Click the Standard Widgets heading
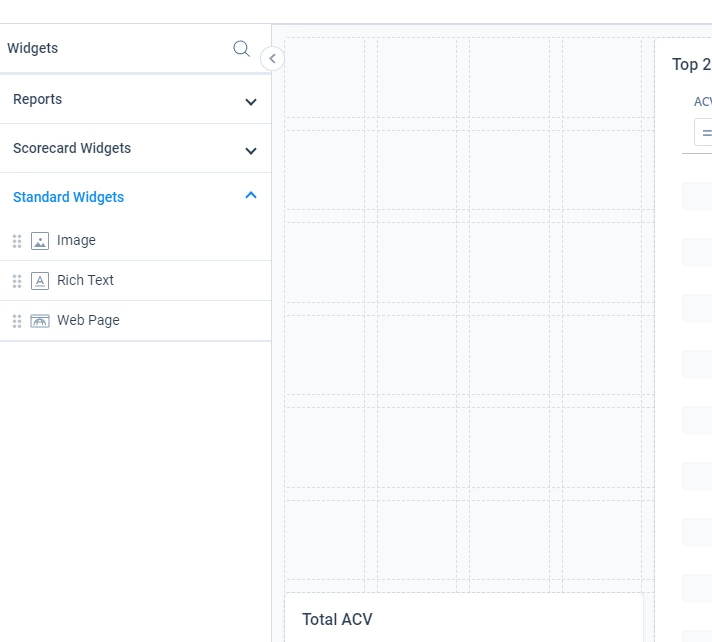 click(x=69, y=197)
